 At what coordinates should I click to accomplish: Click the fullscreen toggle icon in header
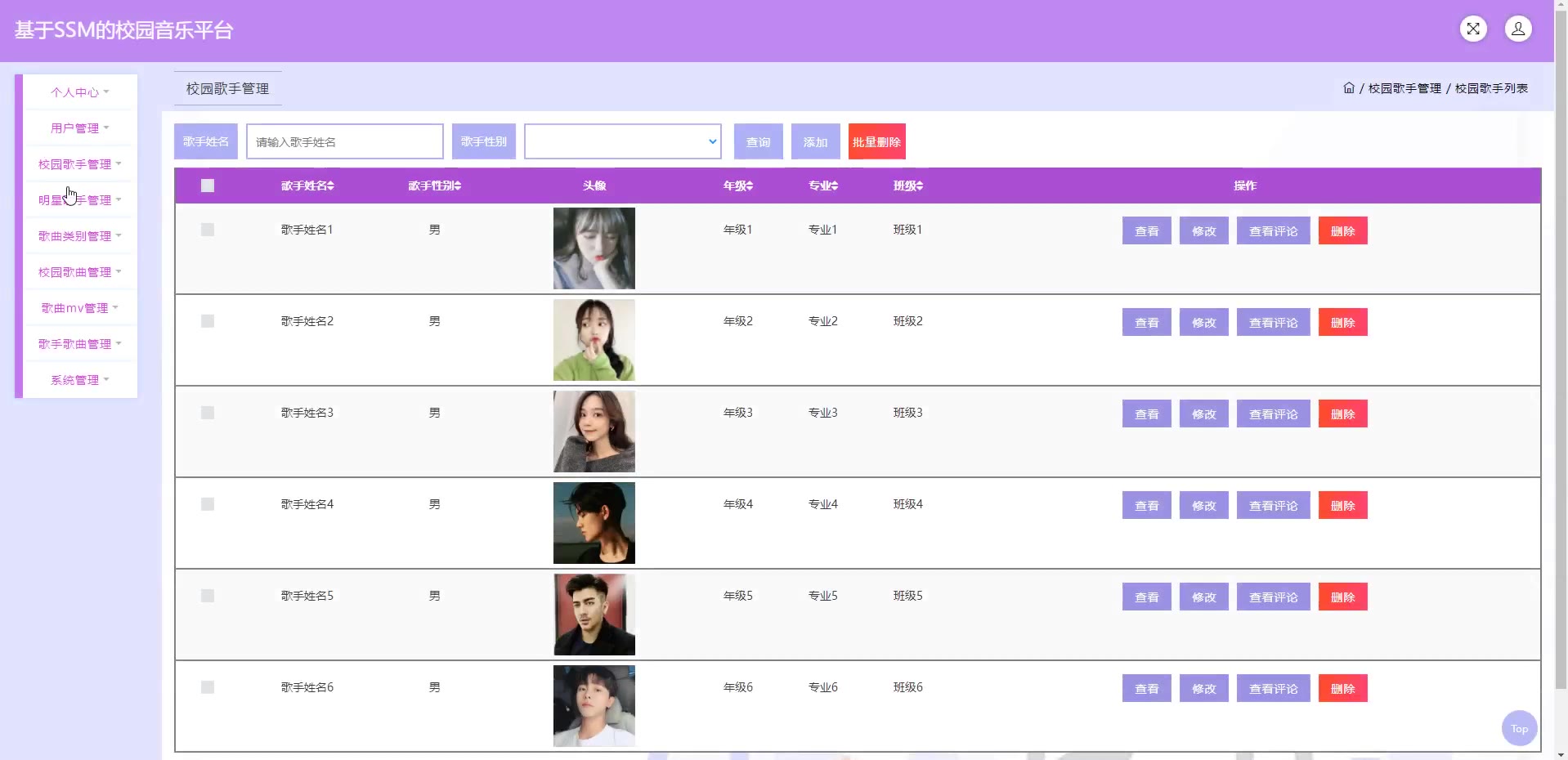pyautogui.click(x=1473, y=29)
